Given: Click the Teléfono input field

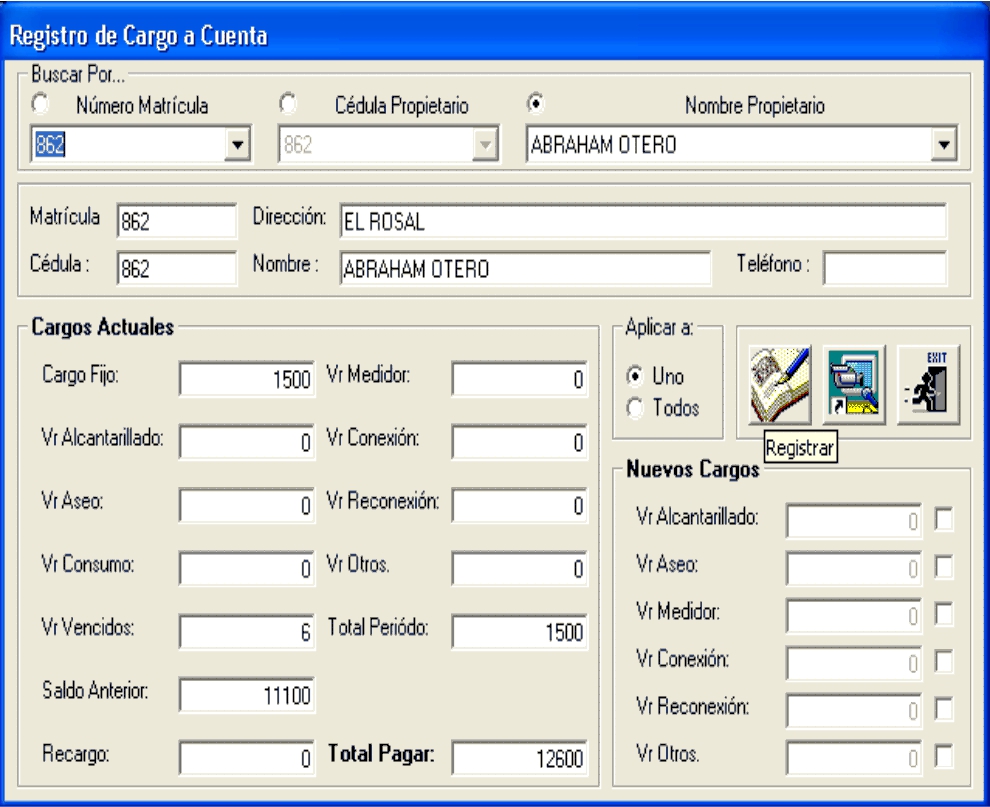Looking at the screenshot, I should (x=884, y=268).
